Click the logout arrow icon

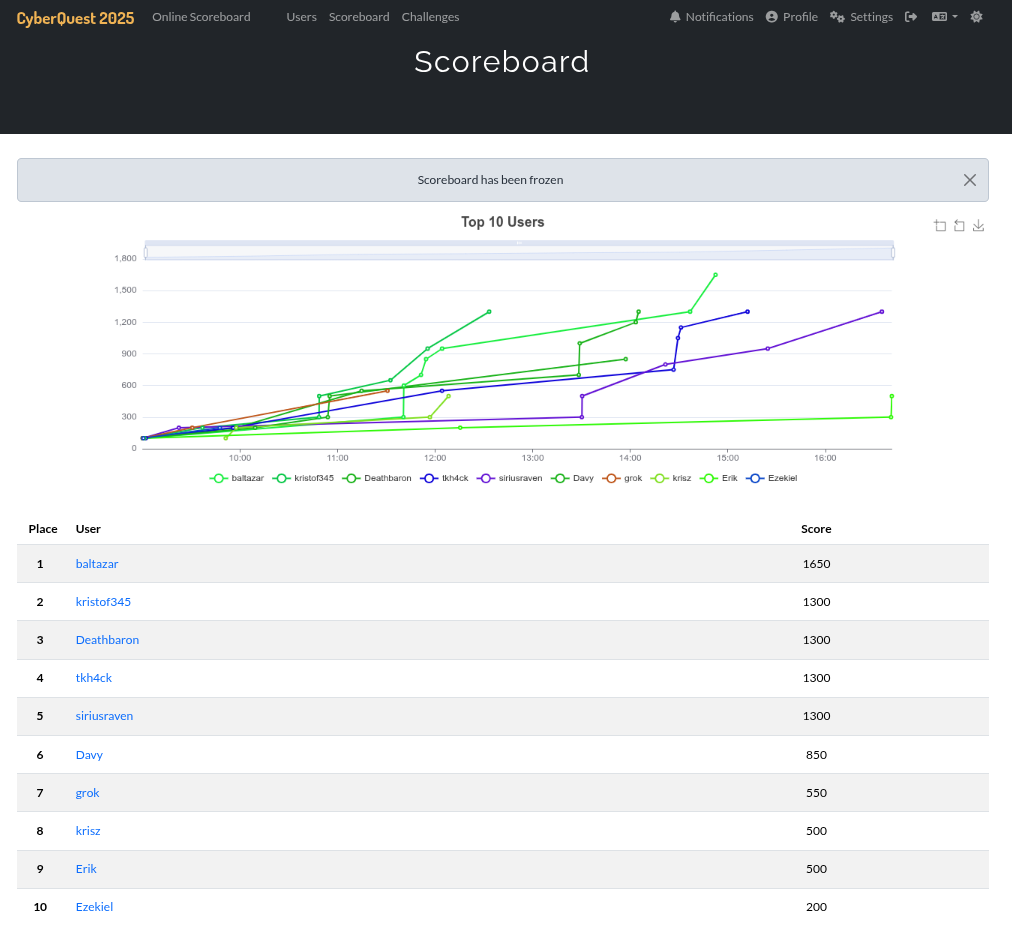[911, 17]
